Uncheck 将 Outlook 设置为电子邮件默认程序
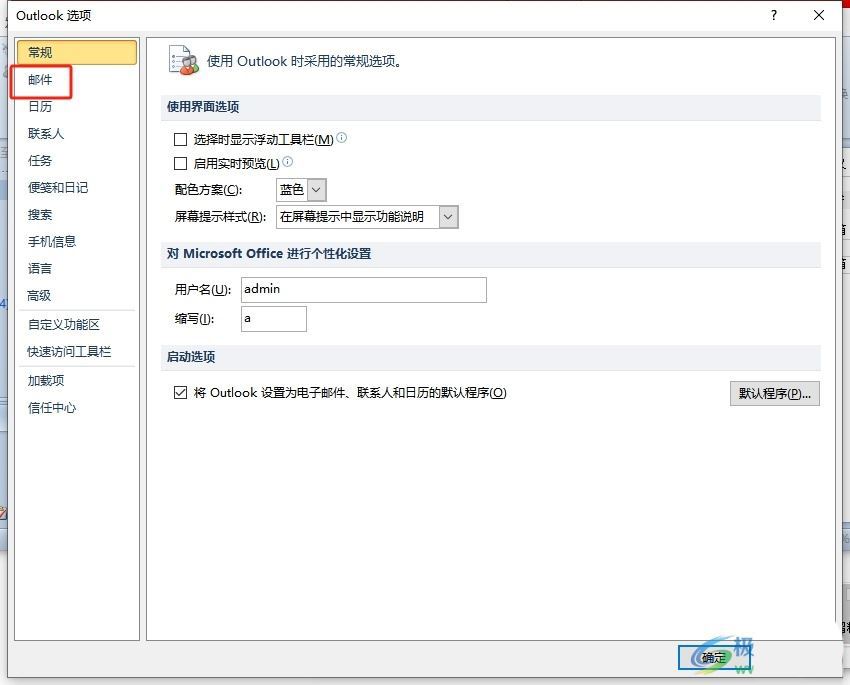This screenshot has height=685, width=850. (x=180, y=393)
